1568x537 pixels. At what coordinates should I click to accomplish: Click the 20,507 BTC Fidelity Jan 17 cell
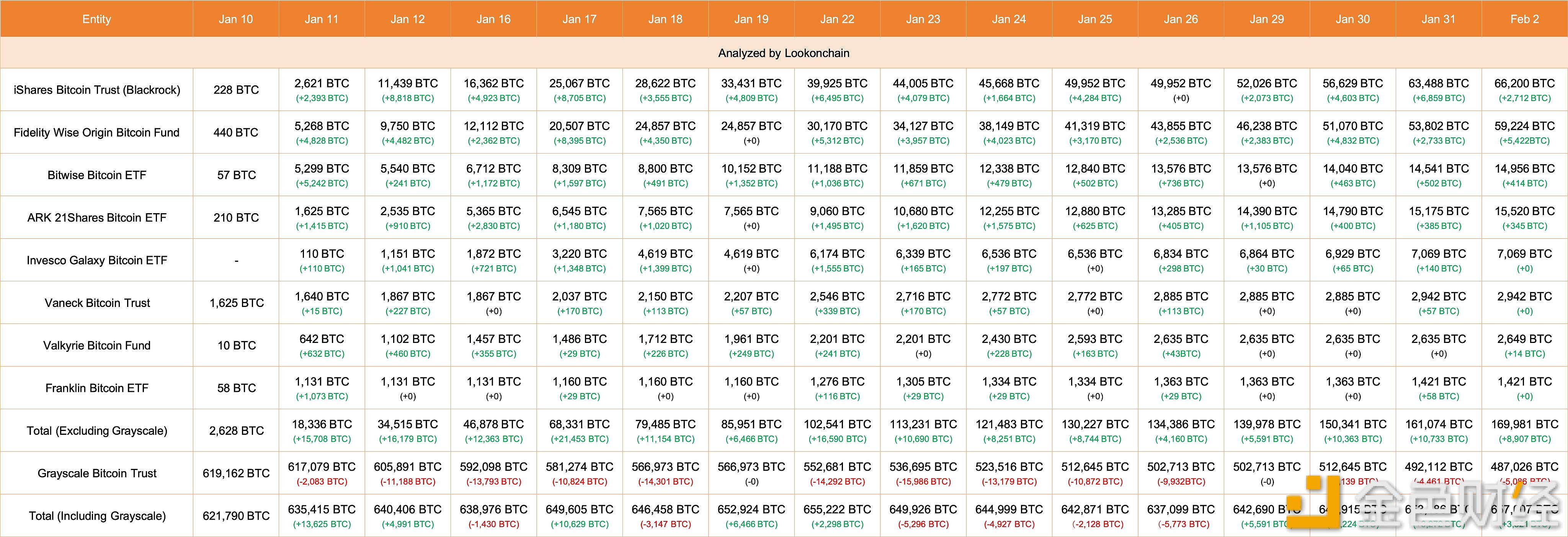click(x=580, y=132)
